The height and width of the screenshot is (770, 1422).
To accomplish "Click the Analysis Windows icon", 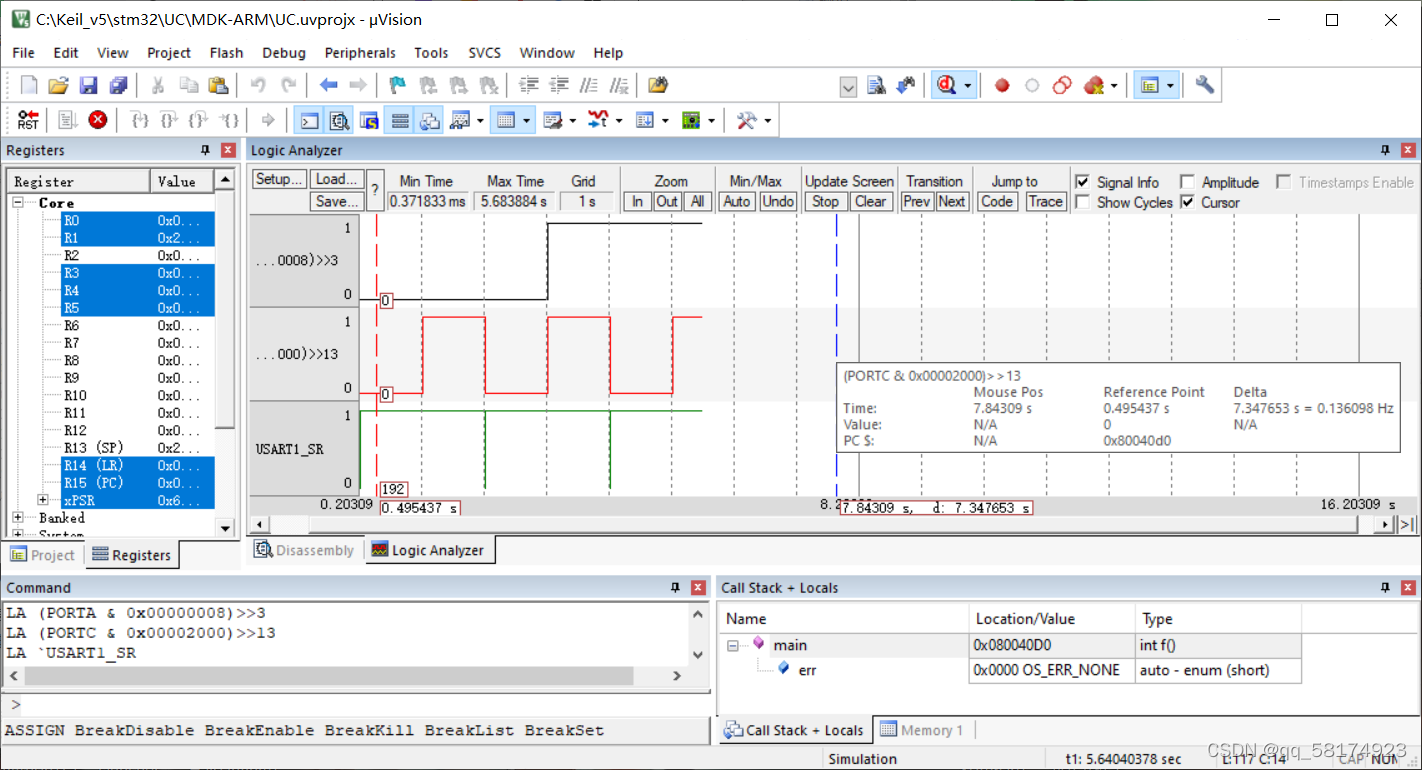I will [x=598, y=121].
